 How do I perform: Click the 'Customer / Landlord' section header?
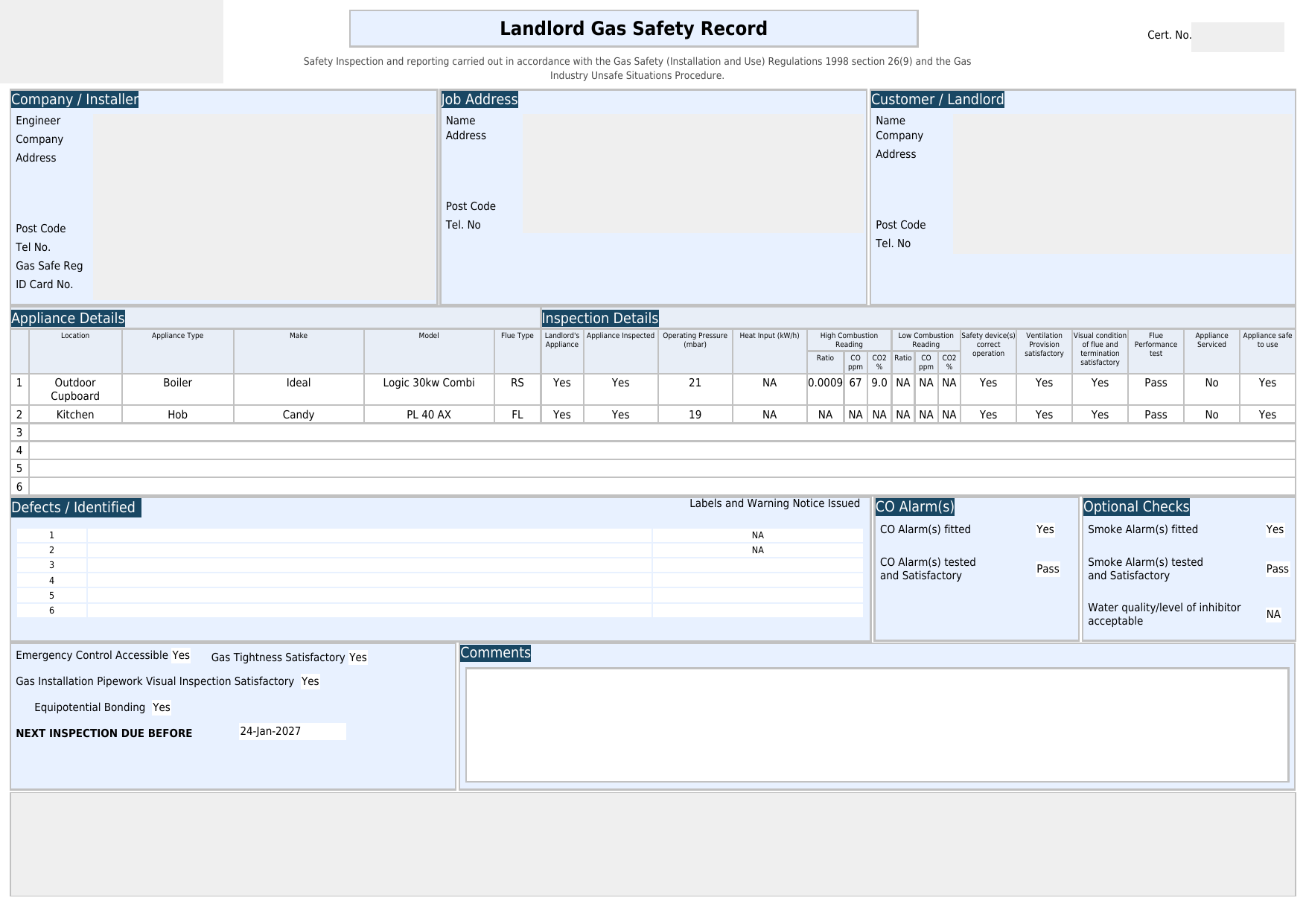point(937,100)
